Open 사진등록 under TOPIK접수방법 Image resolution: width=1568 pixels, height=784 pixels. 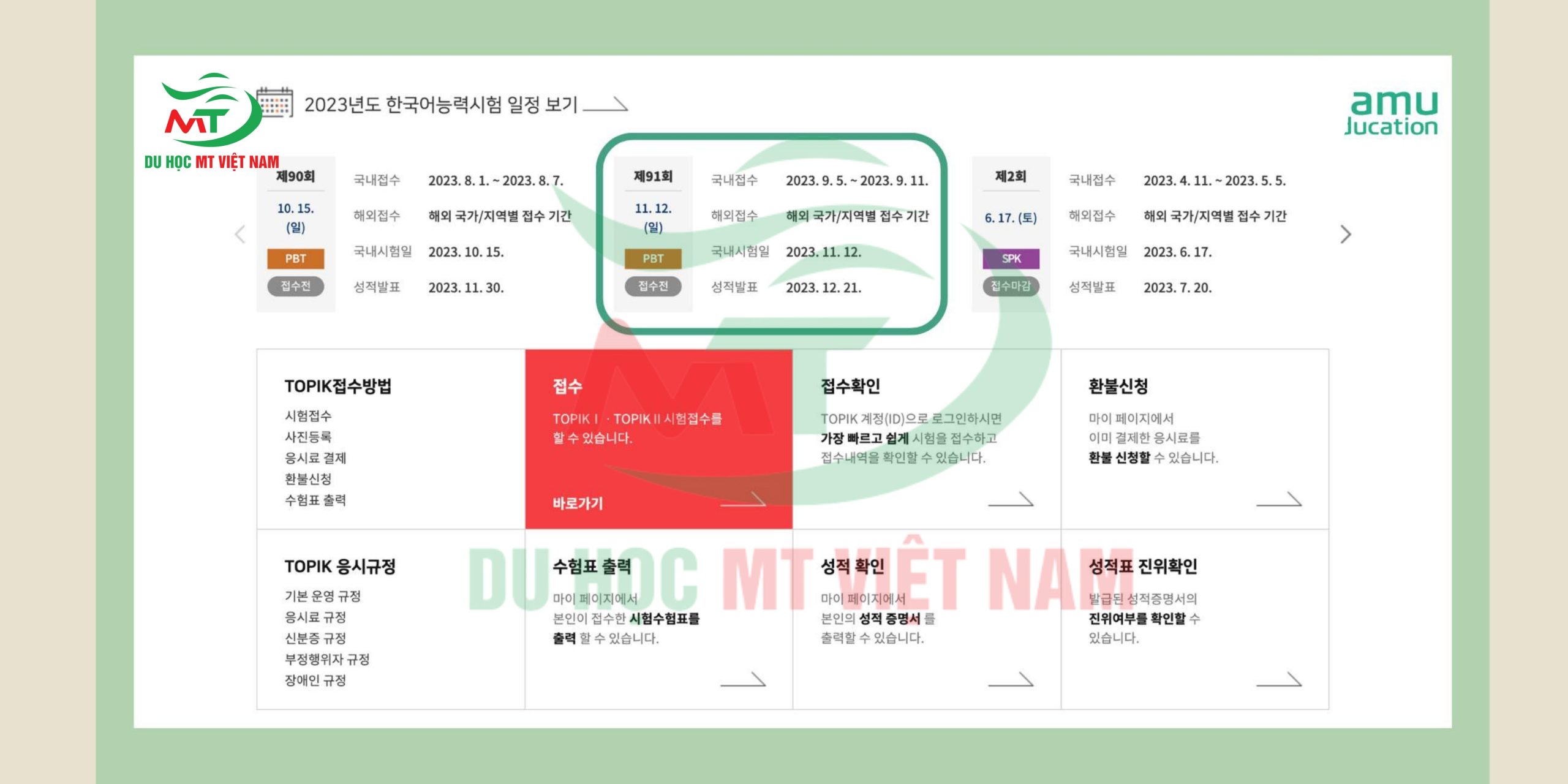click(308, 437)
